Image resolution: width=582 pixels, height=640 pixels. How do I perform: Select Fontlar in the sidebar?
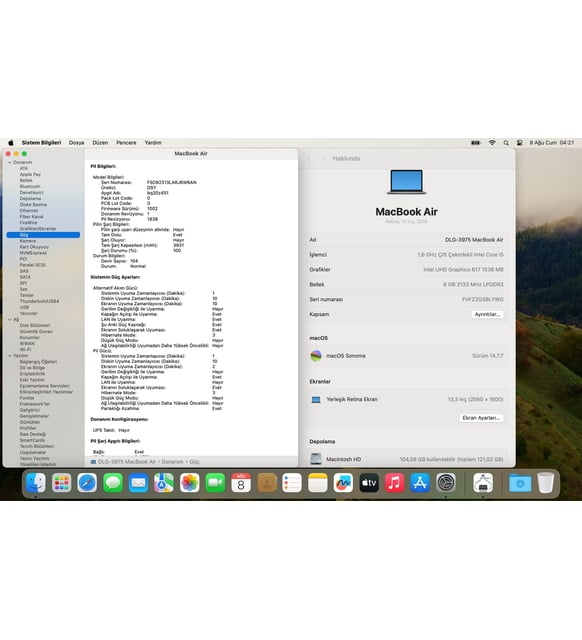[27, 398]
